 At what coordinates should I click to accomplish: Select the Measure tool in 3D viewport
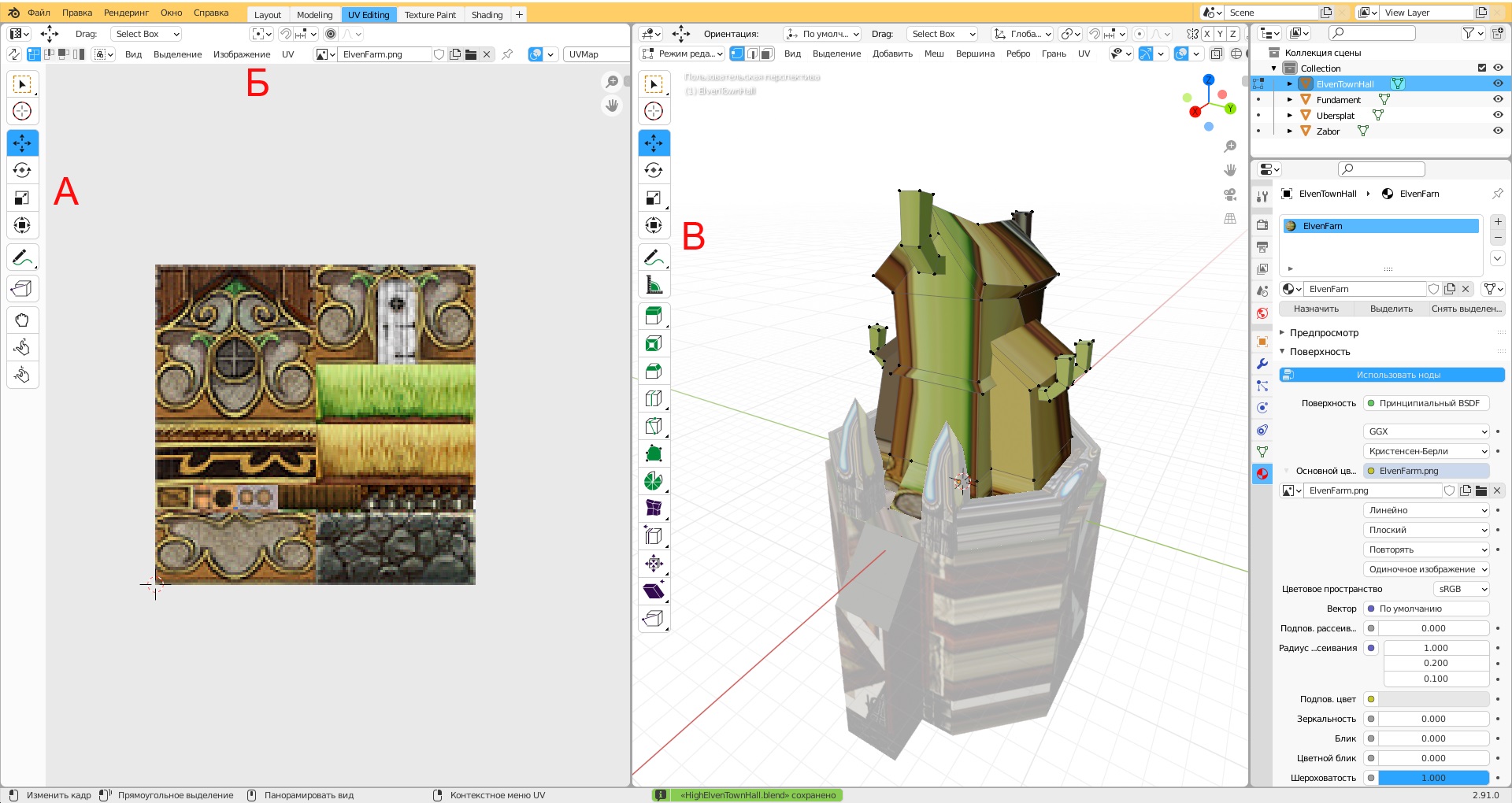[x=653, y=285]
